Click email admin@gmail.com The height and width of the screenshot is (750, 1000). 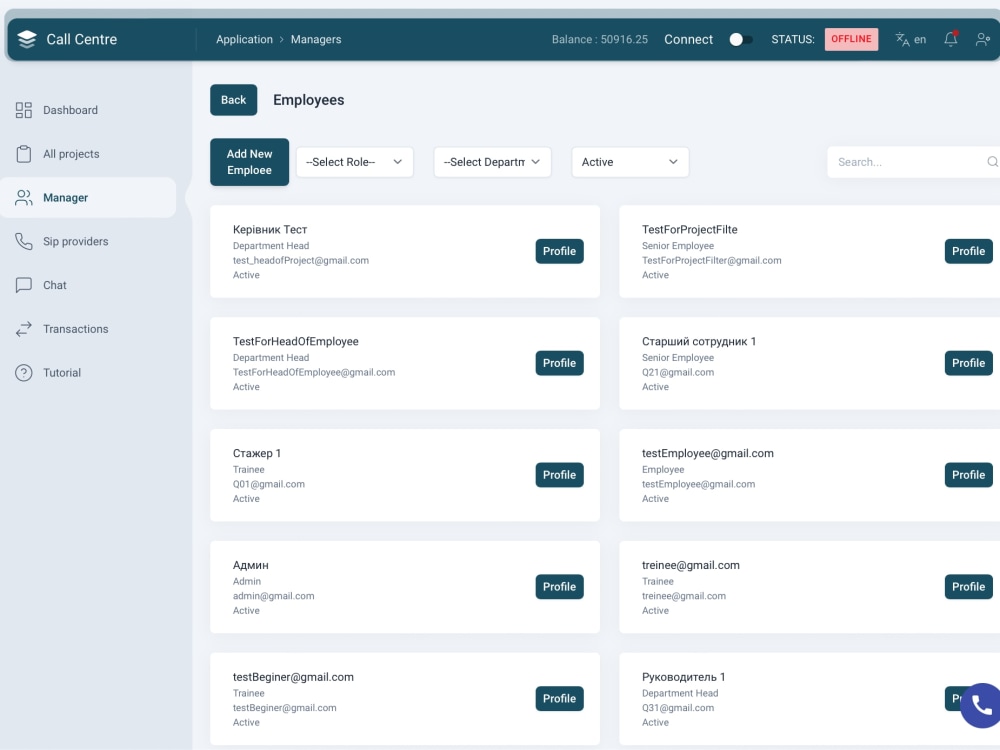[273, 596]
